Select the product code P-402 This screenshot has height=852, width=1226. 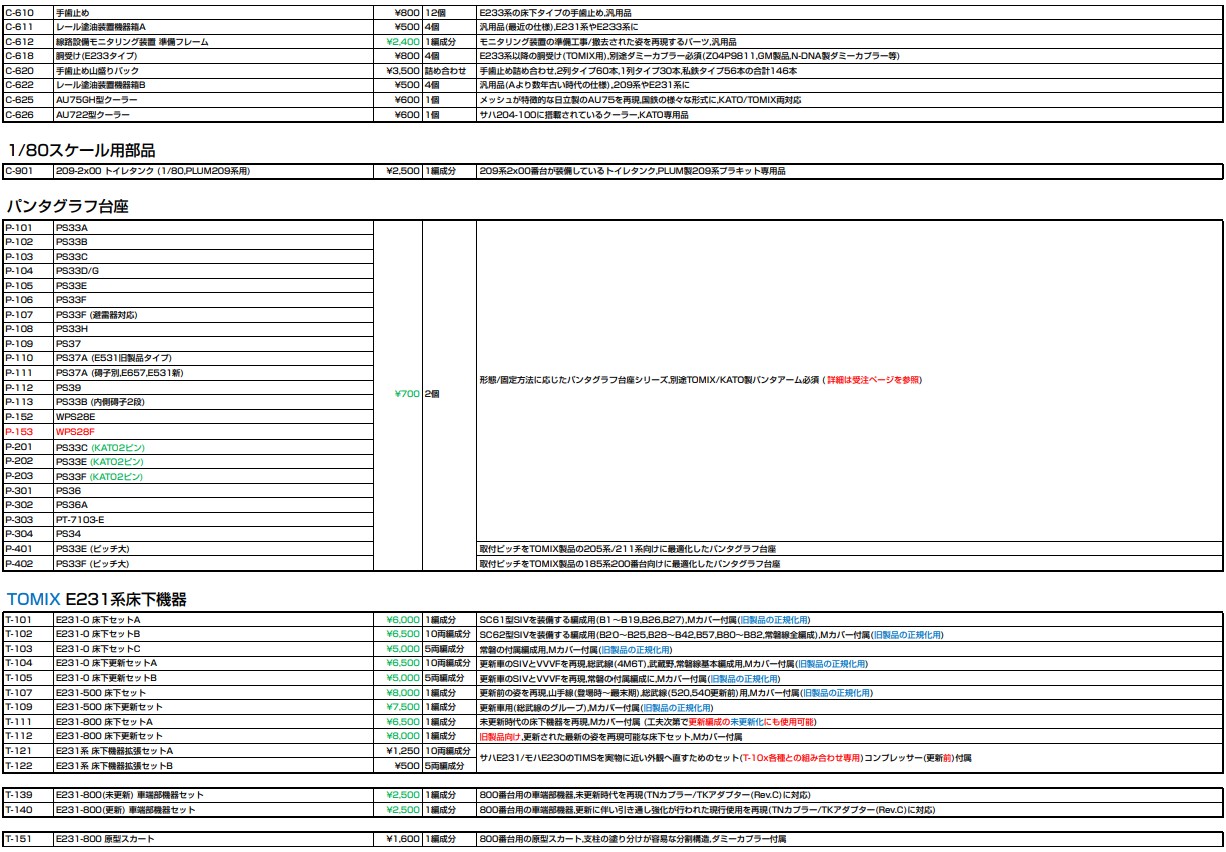(19, 564)
